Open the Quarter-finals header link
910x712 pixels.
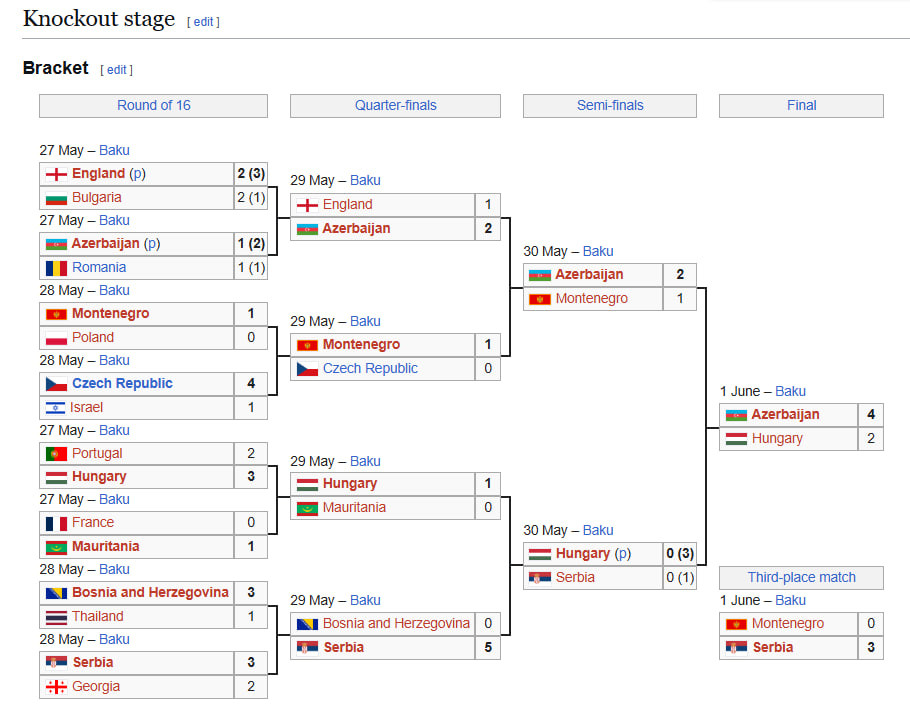(x=395, y=106)
